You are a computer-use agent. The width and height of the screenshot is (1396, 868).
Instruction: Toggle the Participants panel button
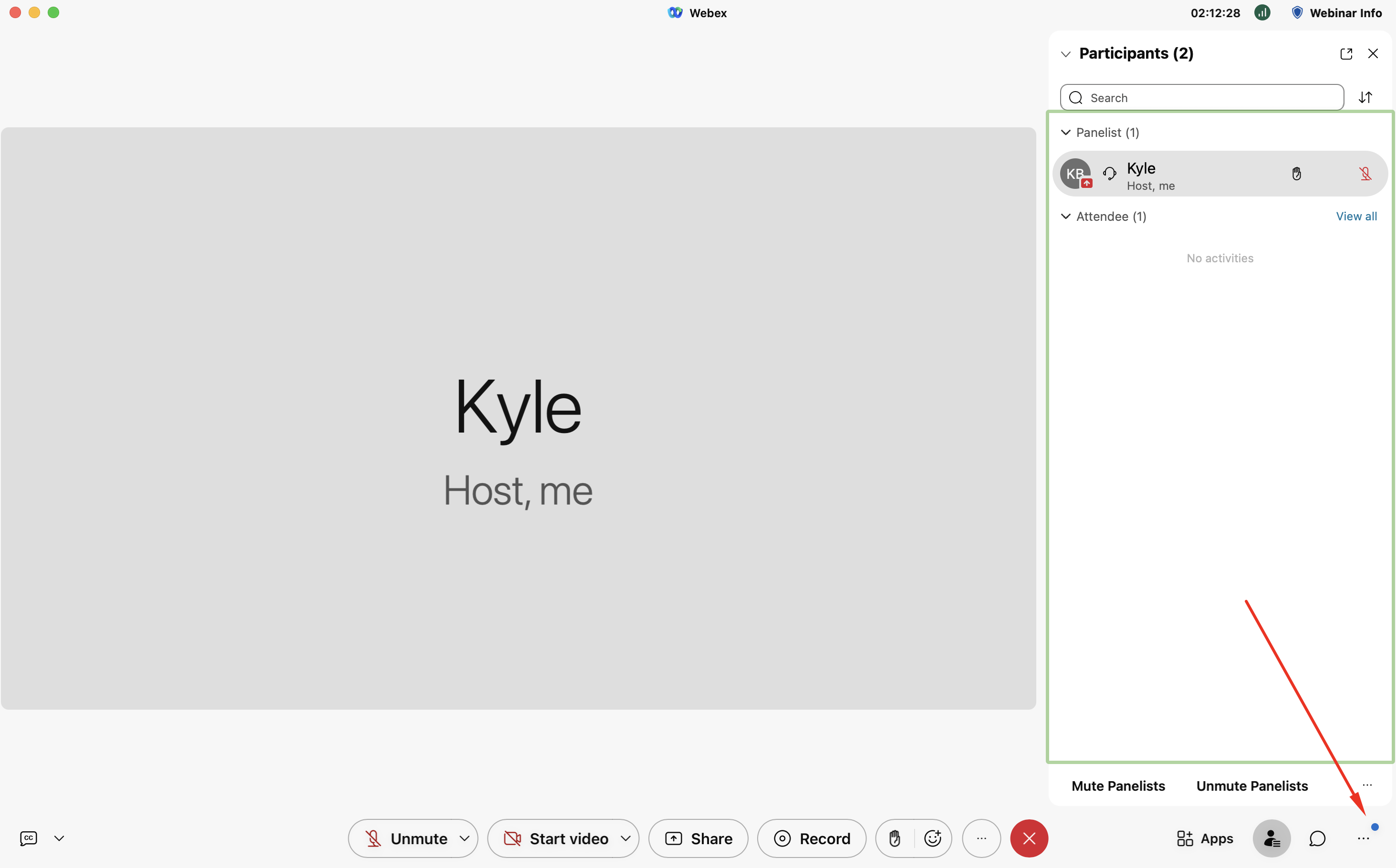[x=1272, y=838]
